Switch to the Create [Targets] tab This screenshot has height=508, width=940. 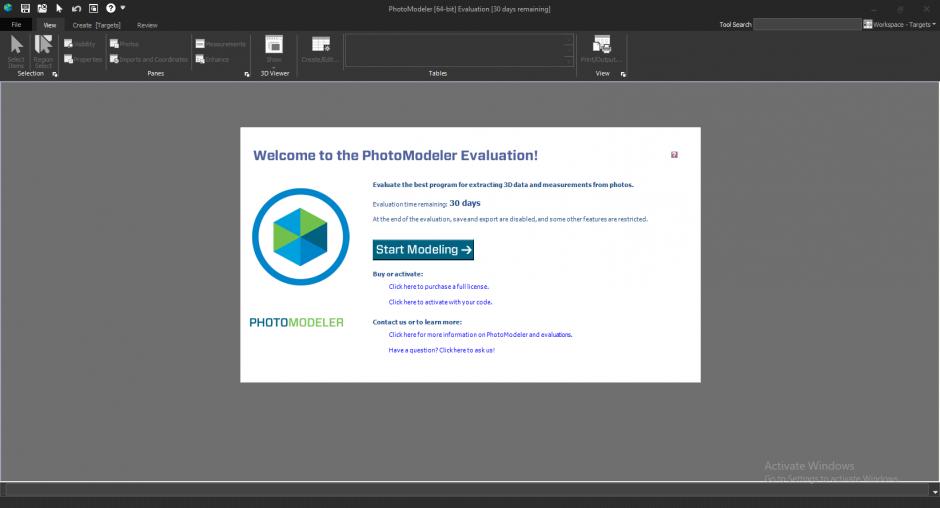(97, 25)
